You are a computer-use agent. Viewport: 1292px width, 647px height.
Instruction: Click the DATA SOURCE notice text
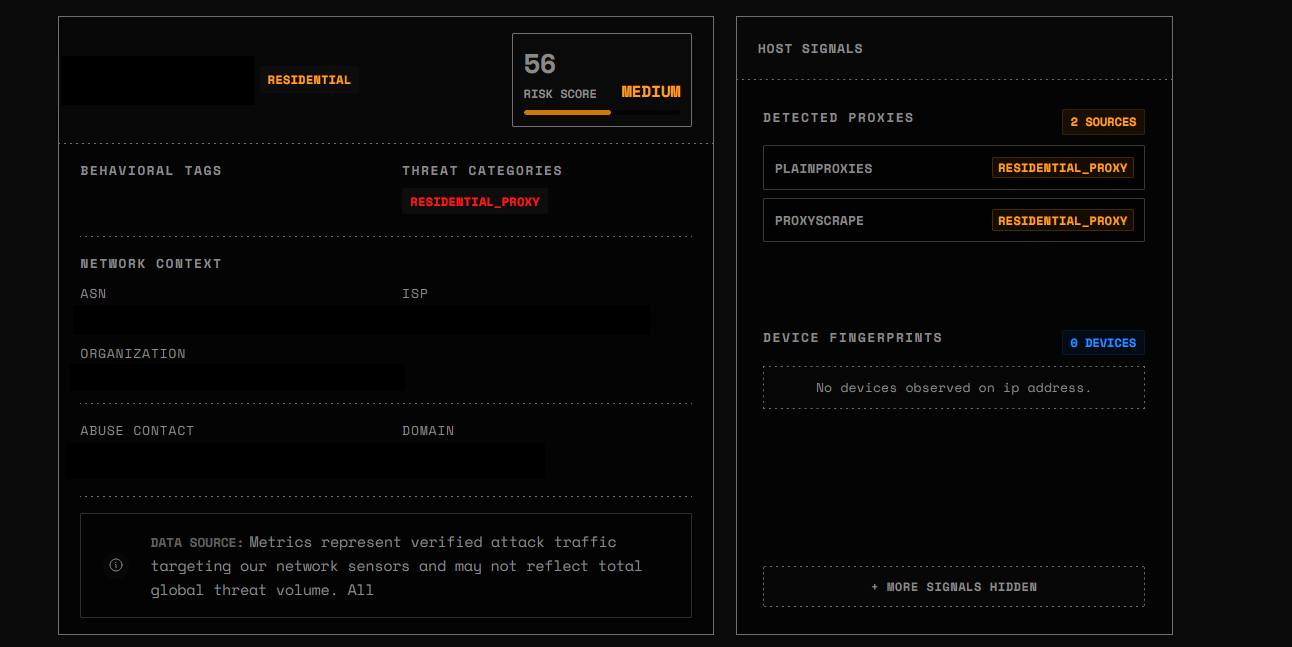coord(397,566)
